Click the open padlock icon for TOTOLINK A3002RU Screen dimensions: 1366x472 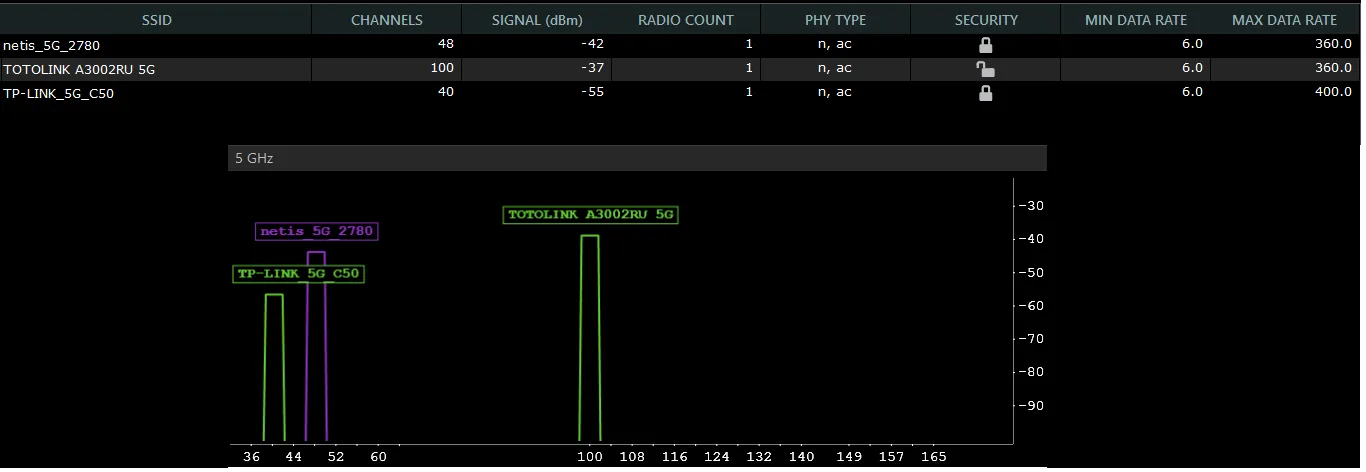(986, 69)
